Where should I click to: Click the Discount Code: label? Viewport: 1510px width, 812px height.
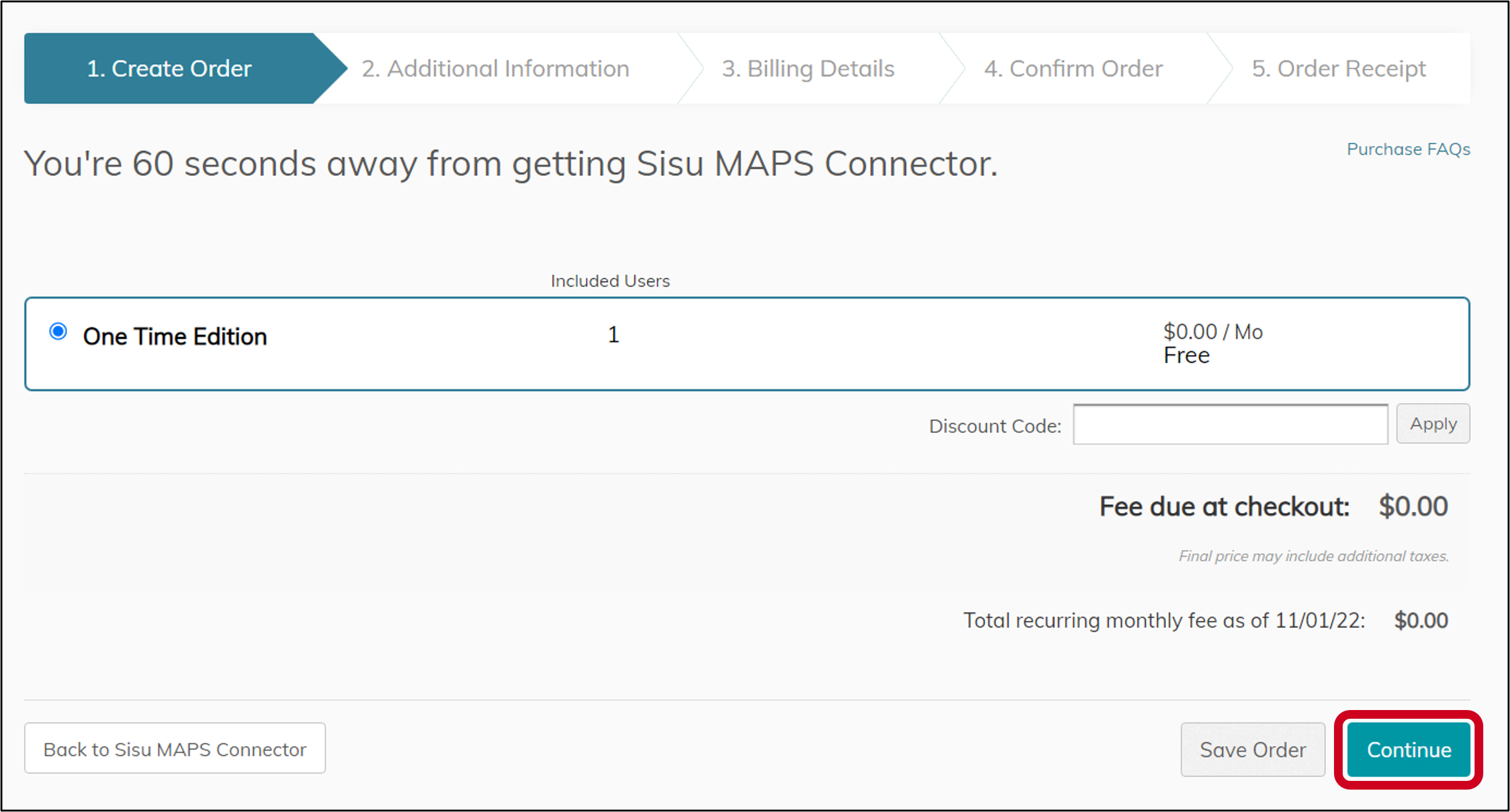995,426
